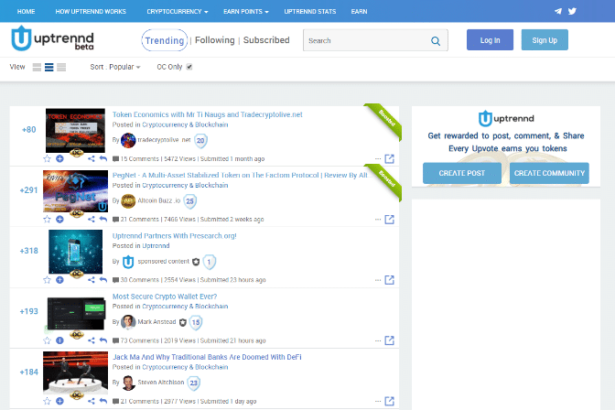Image resolution: width=615 pixels, height=410 pixels.
Task: Click the Log In button
Action: pyautogui.click(x=490, y=40)
